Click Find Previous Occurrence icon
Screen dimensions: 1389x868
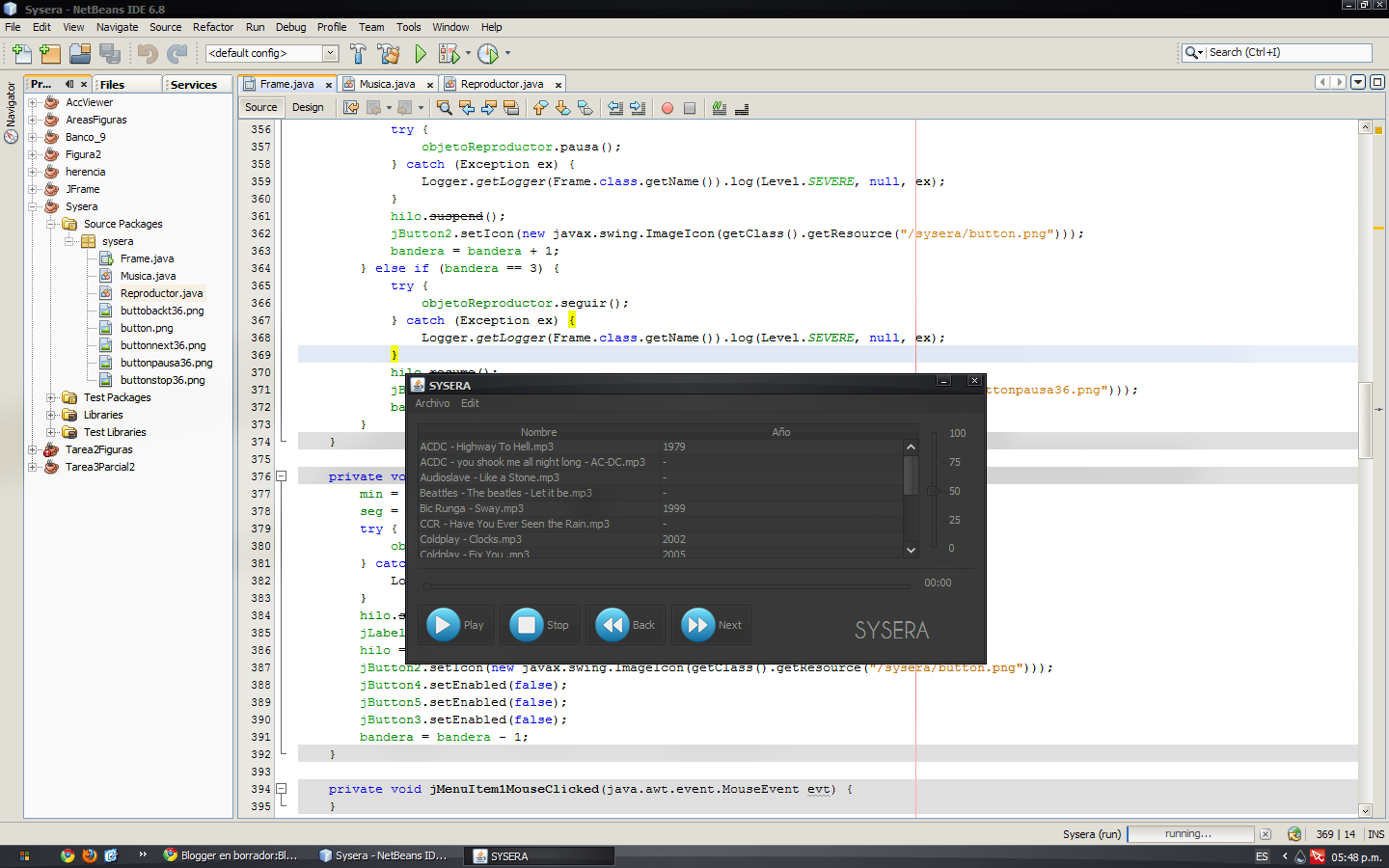467,108
